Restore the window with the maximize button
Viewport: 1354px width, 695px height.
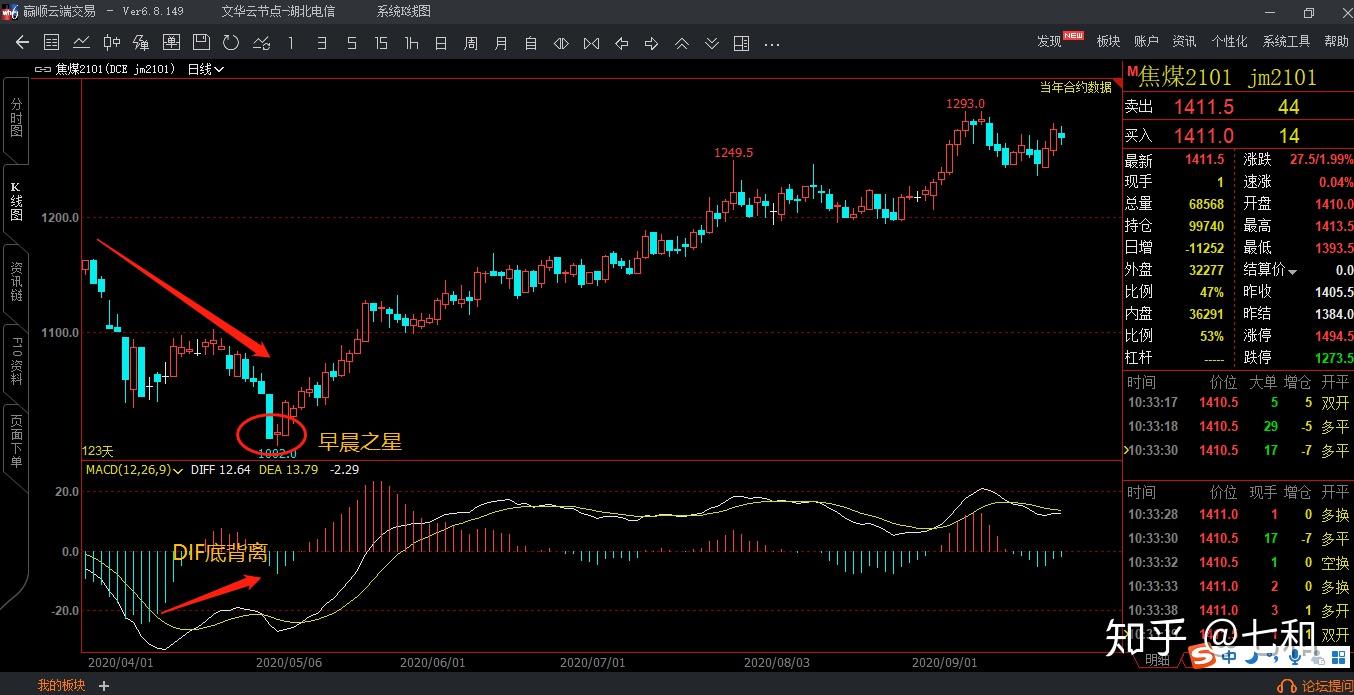(1309, 12)
